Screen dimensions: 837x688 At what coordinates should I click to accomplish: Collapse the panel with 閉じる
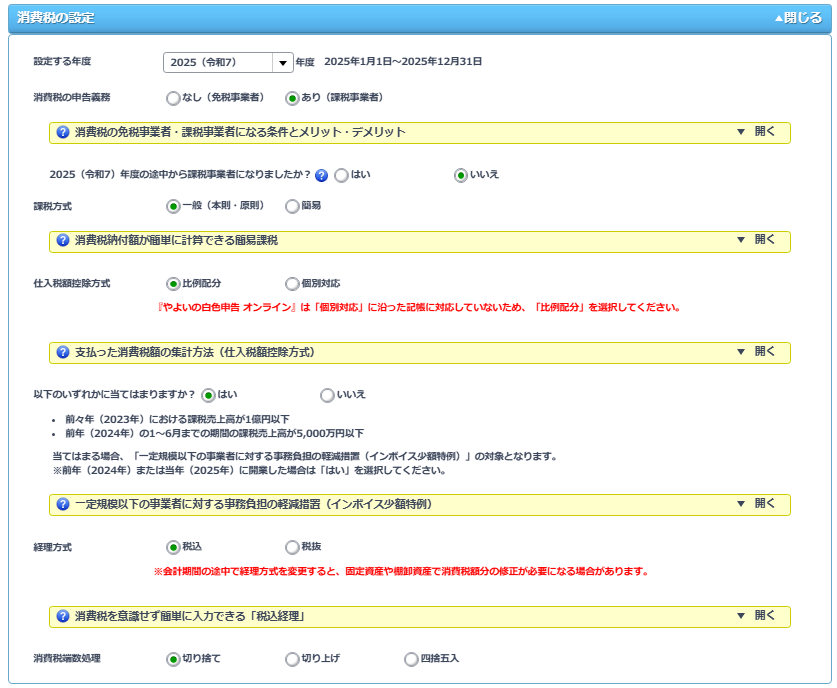798,18
